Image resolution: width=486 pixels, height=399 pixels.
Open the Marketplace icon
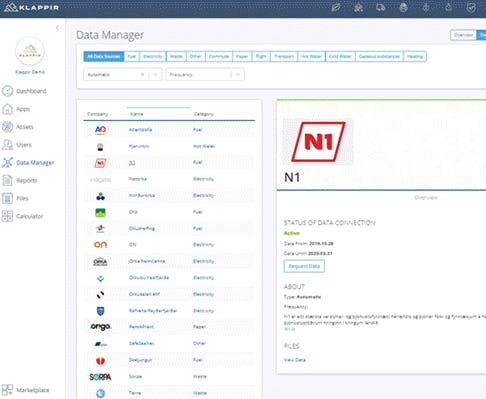point(7,390)
